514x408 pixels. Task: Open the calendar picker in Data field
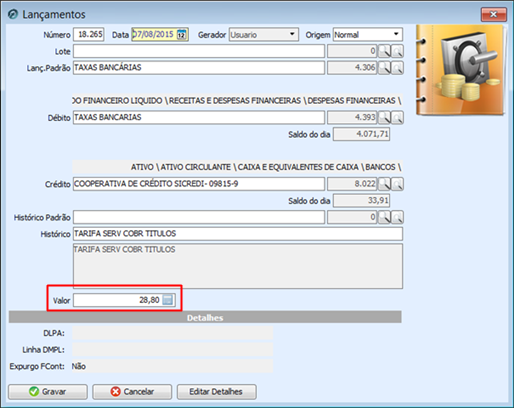tap(181, 34)
